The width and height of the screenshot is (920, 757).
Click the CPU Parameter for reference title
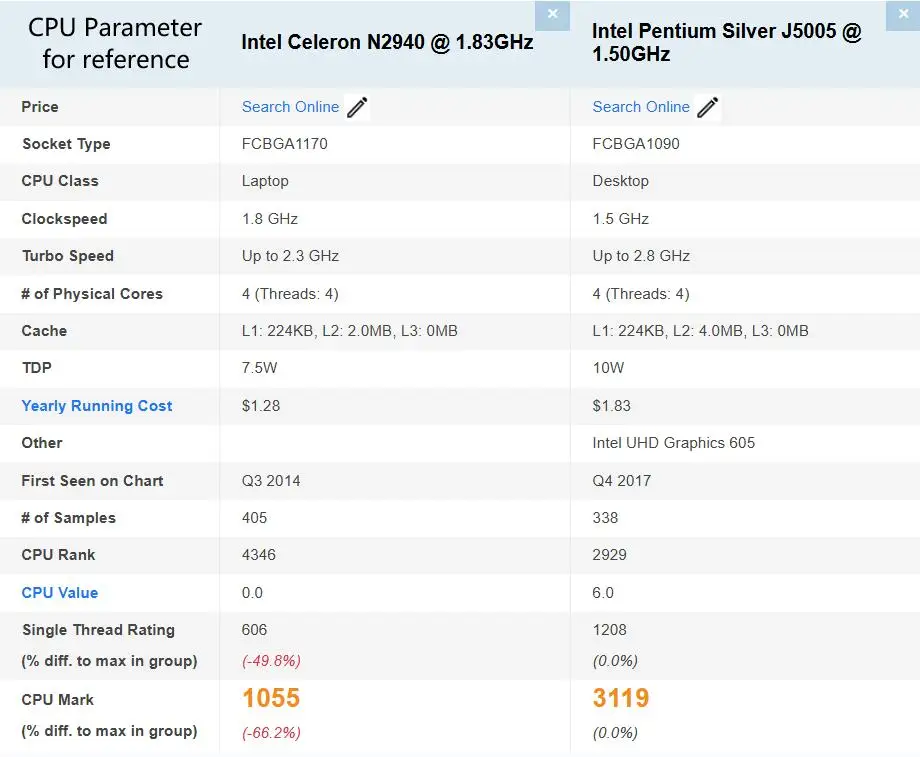point(115,43)
